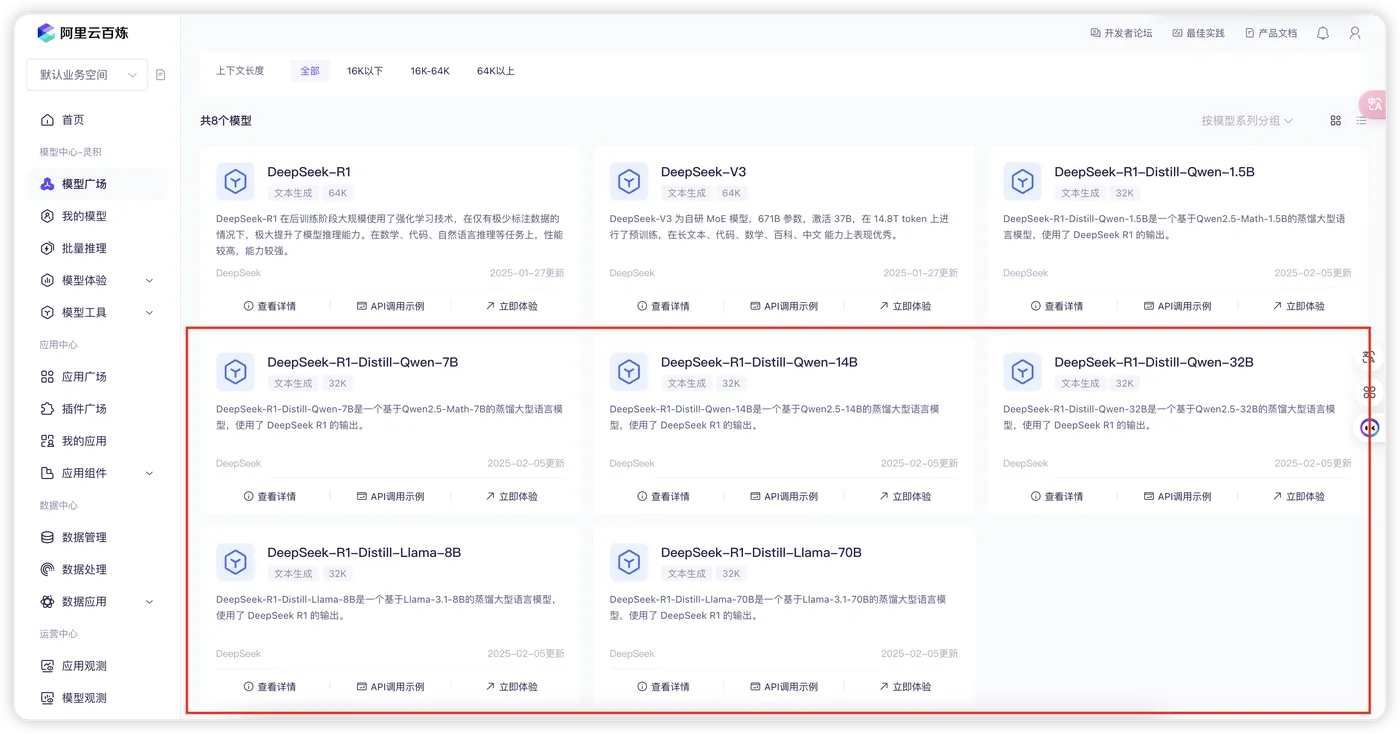The width and height of the screenshot is (1400, 734).
Task: Click the 文本生成 tag on DeepSeek-R1-Distill-Llama-8B
Action: click(x=293, y=574)
